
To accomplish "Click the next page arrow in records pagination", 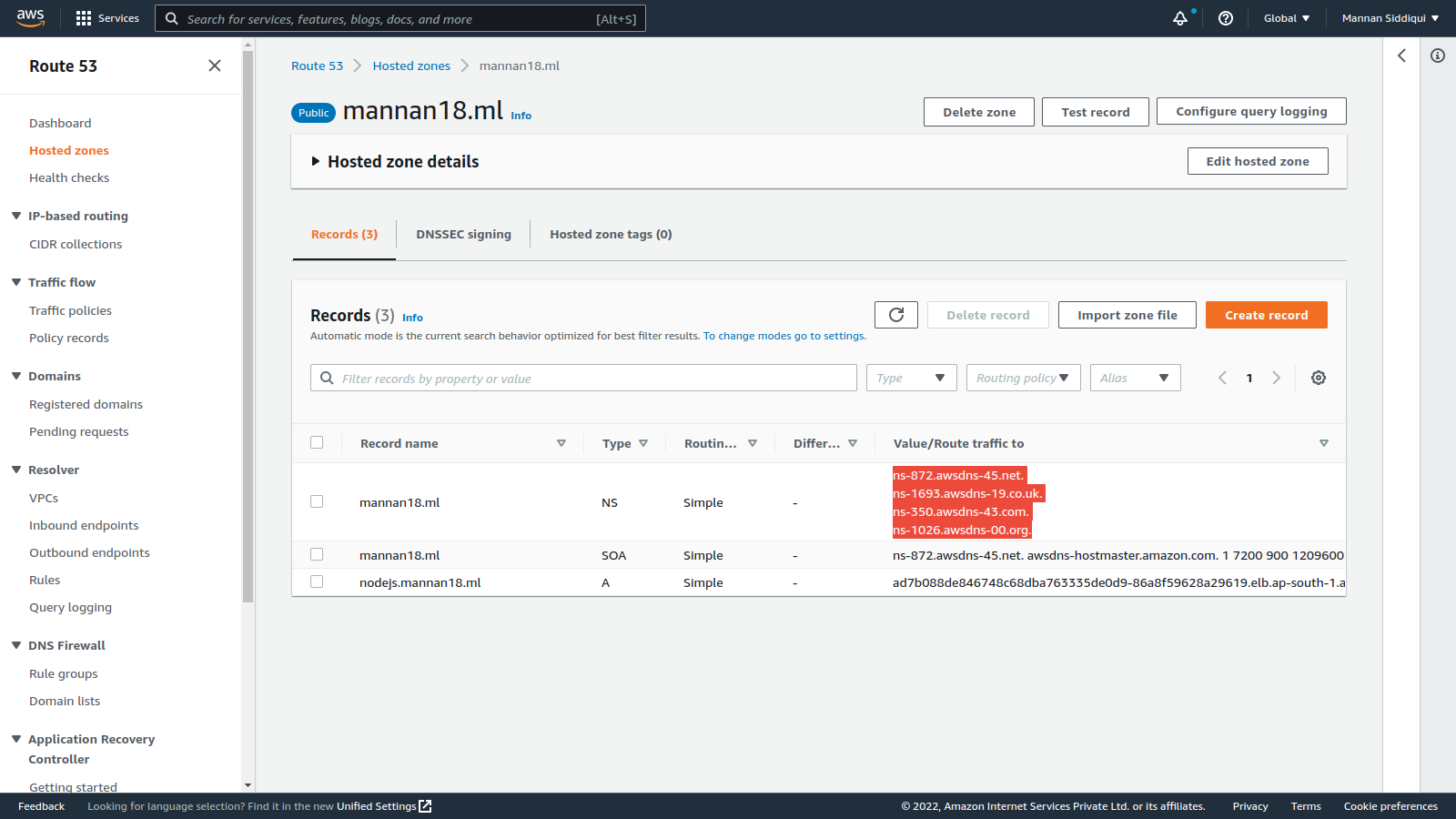I will pos(1276,377).
